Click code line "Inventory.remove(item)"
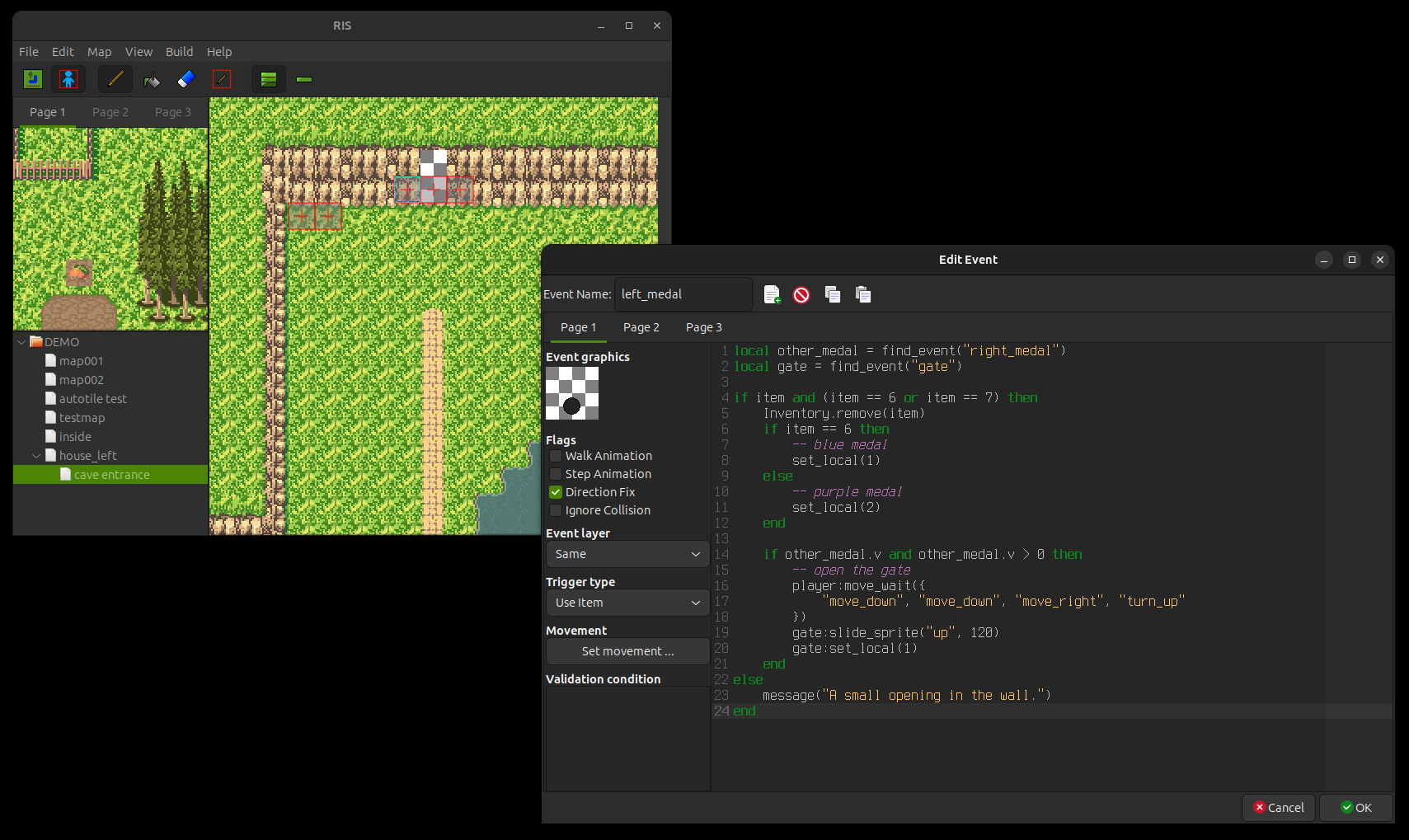The width and height of the screenshot is (1409, 840). (844, 414)
